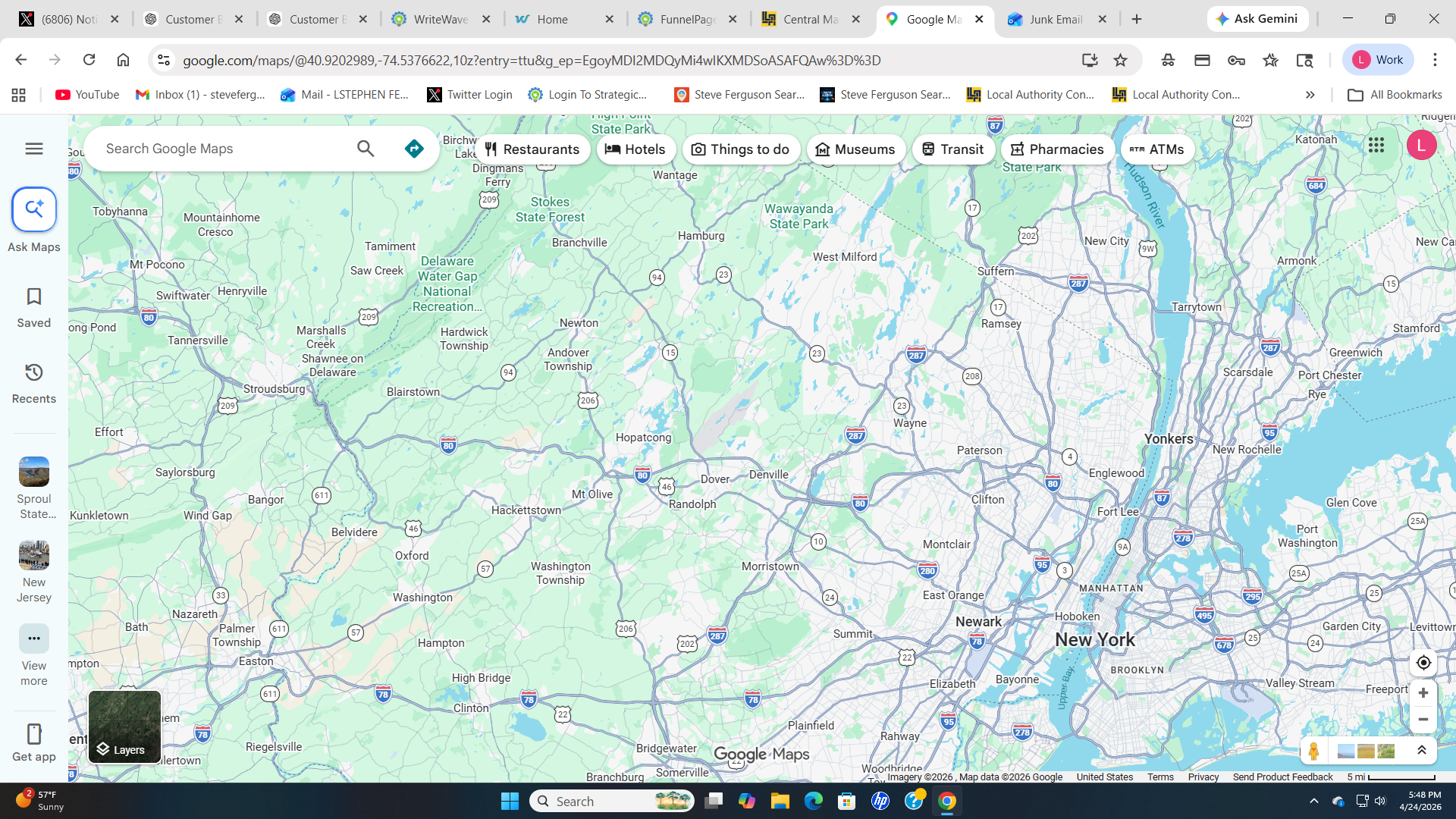
Task: Expand the imagery strip chevron
Action: pyautogui.click(x=1422, y=751)
